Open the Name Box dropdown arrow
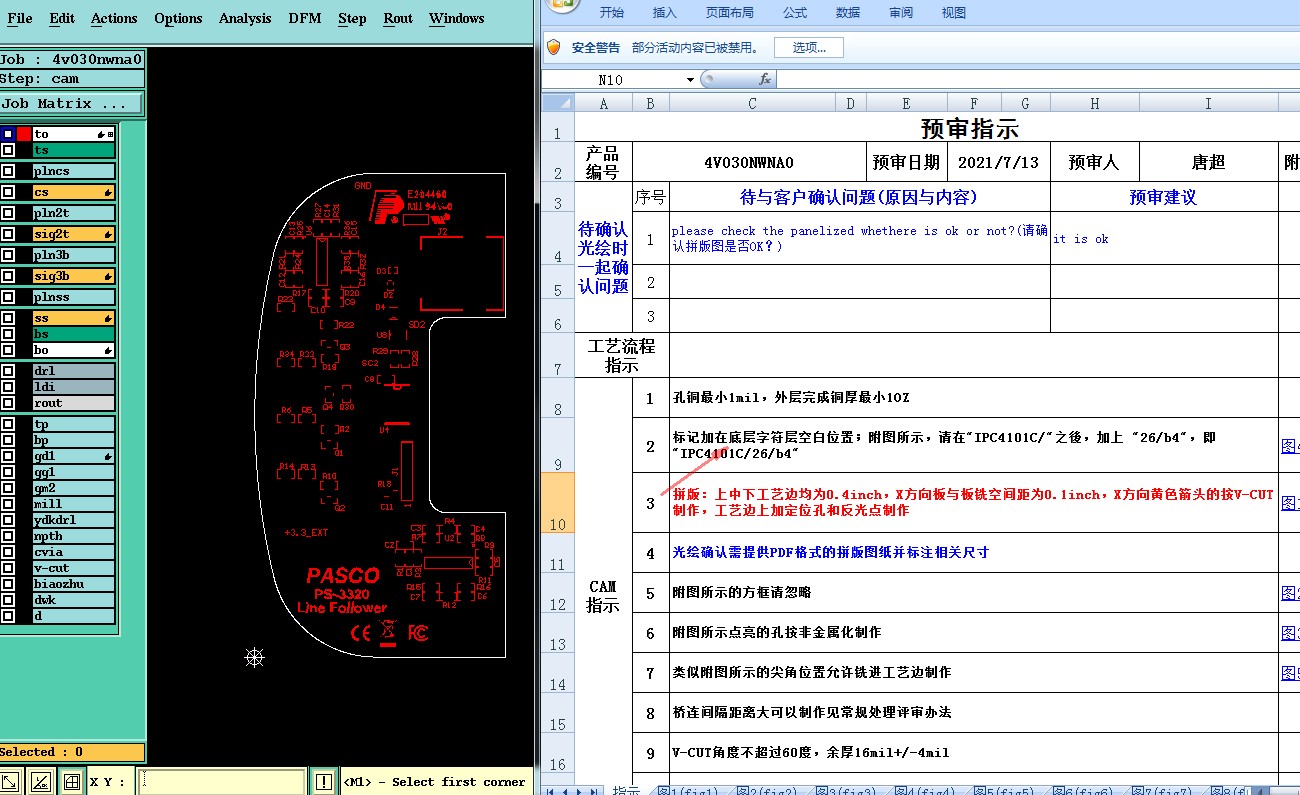The width and height of the screenshot is (1300, 795). tap(690, 80)
